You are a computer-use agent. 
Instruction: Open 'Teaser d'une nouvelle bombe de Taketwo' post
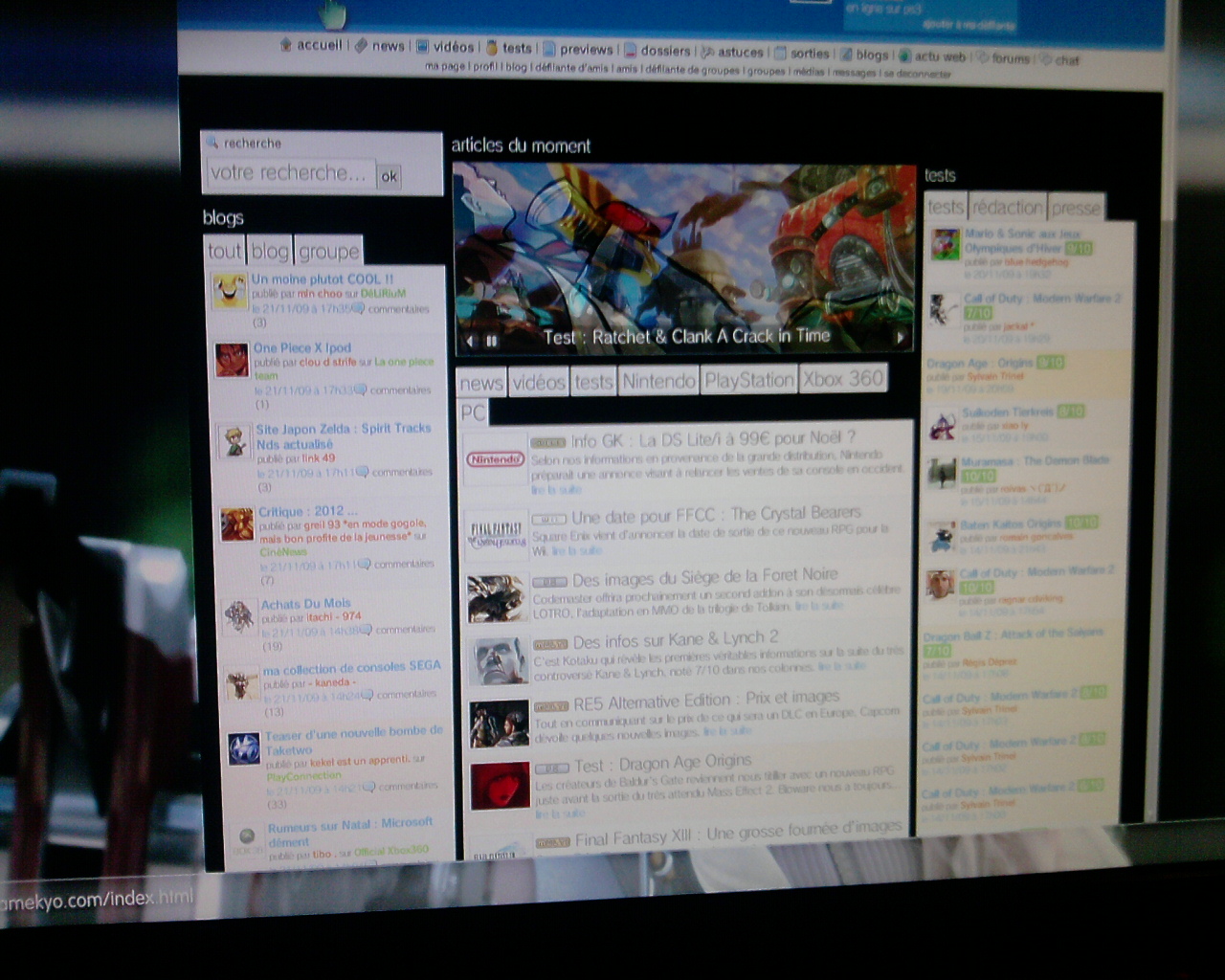354,740
